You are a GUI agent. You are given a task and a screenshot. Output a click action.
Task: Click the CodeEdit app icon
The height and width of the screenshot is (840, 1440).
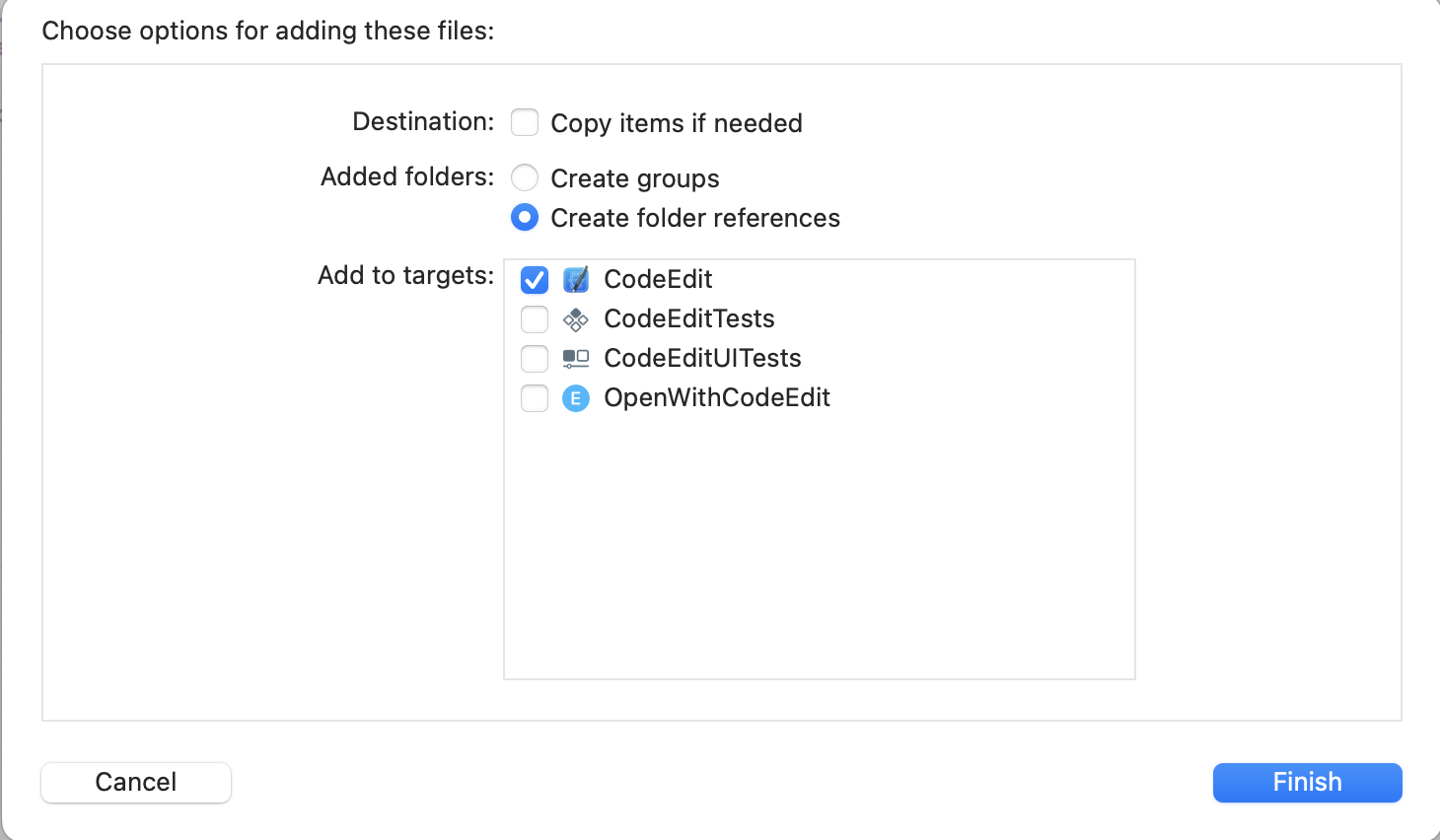click(577, 279)
